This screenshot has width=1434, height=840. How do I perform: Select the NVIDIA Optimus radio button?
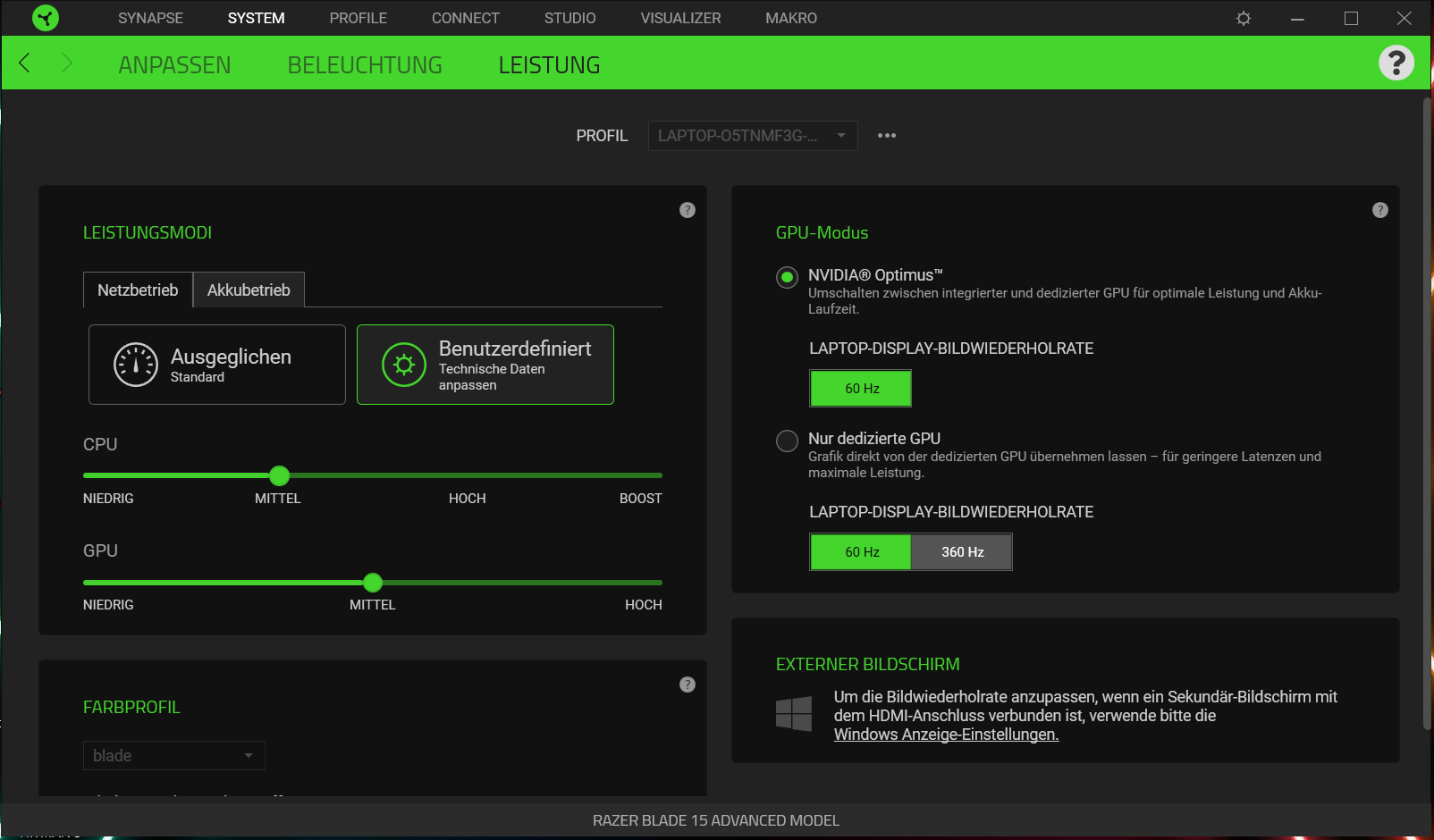(787, 277)
